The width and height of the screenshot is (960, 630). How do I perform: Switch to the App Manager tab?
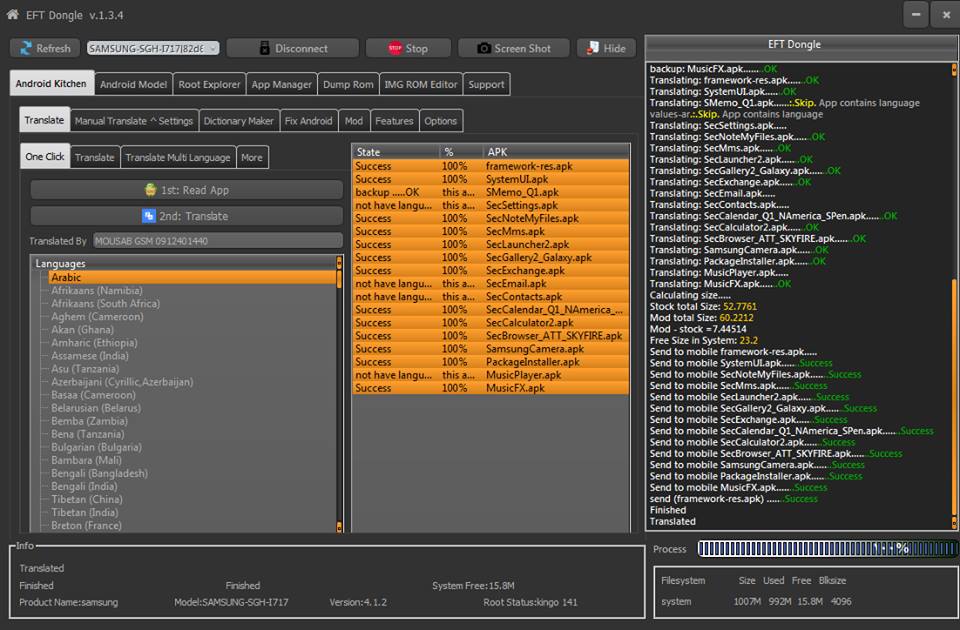282,84
